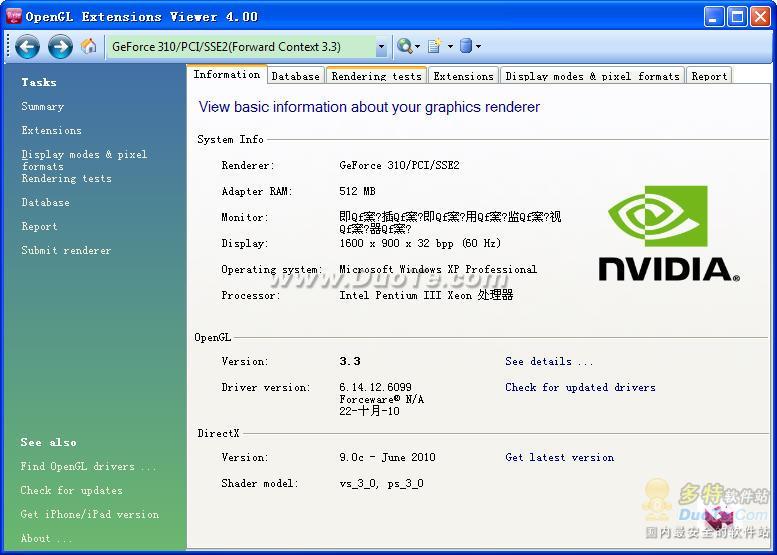
Task: Click Get iPhone/iPad version link
Action: pos(90,514)
